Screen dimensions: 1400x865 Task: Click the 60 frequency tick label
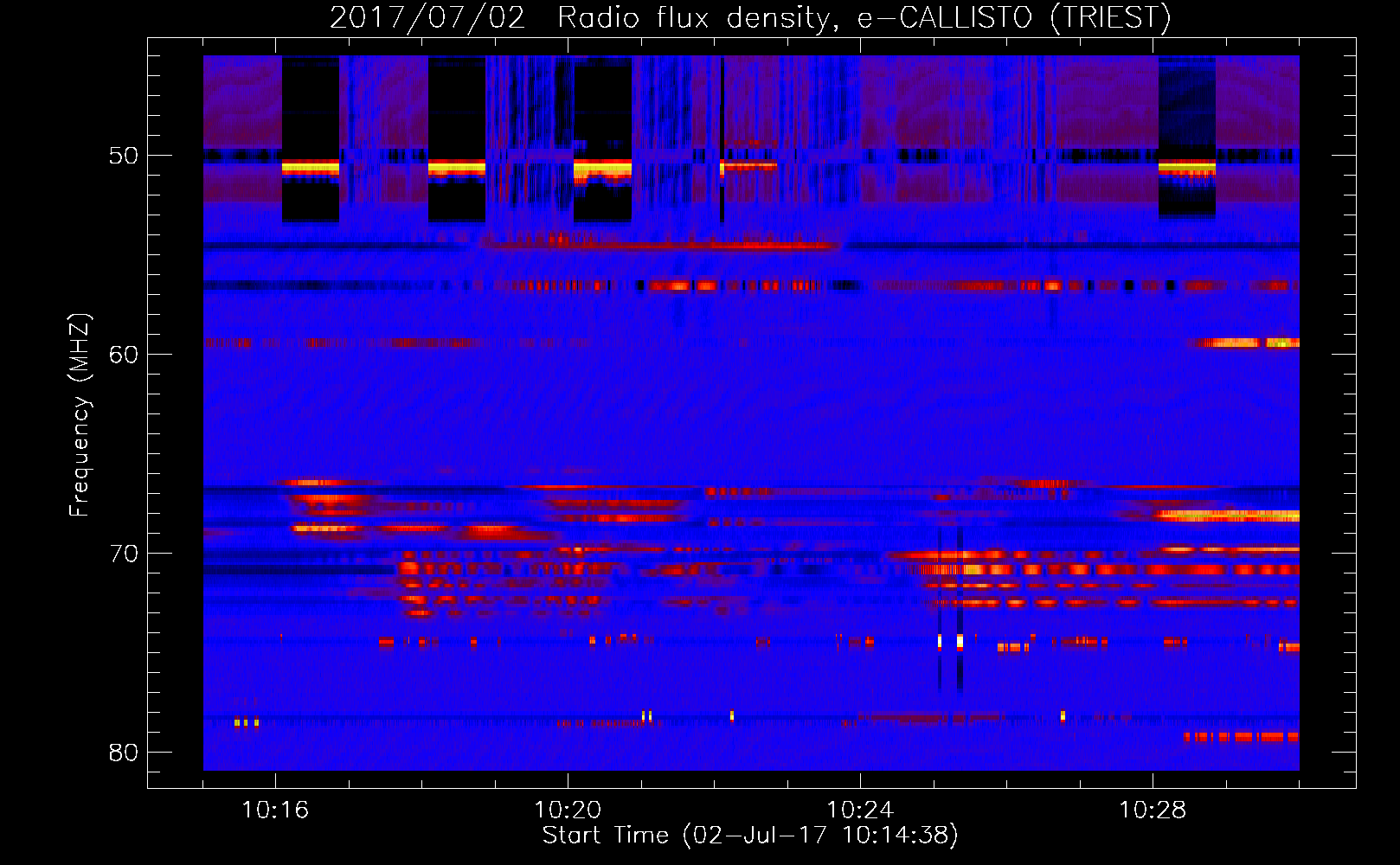tap(124, 355)
